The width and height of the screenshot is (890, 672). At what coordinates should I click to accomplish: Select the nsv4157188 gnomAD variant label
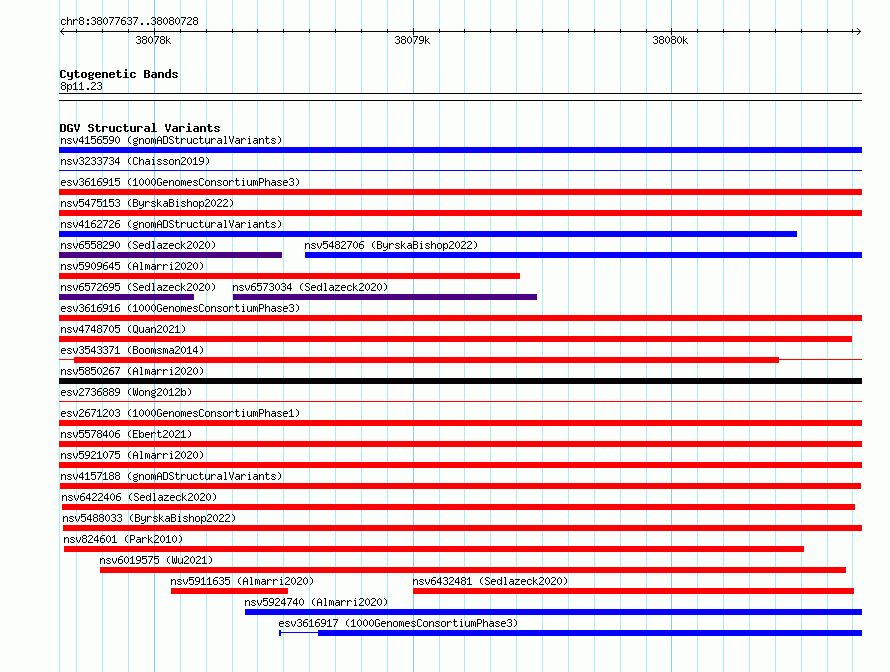point(171,476)
